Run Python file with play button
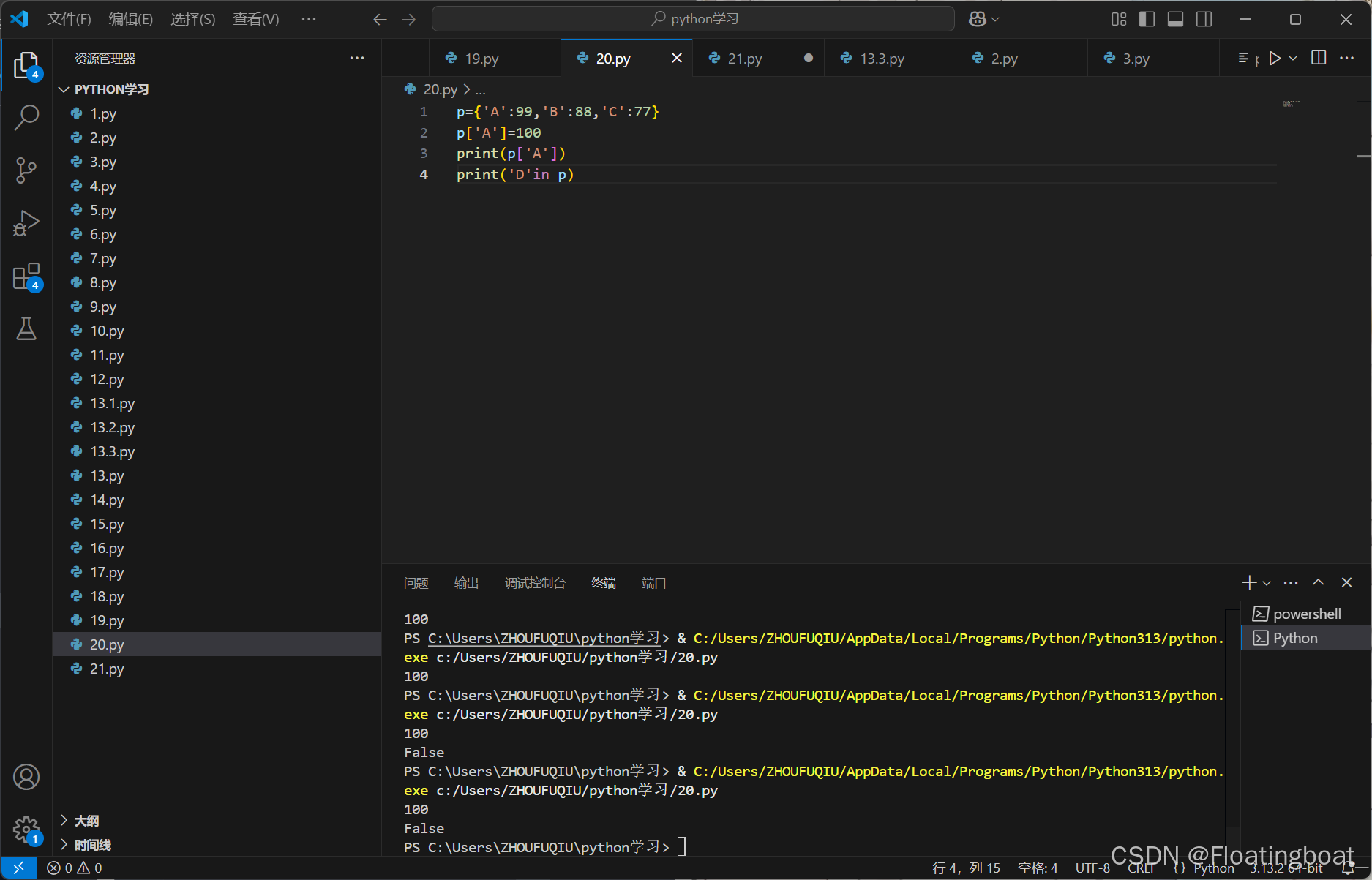 coord(1275,59)
